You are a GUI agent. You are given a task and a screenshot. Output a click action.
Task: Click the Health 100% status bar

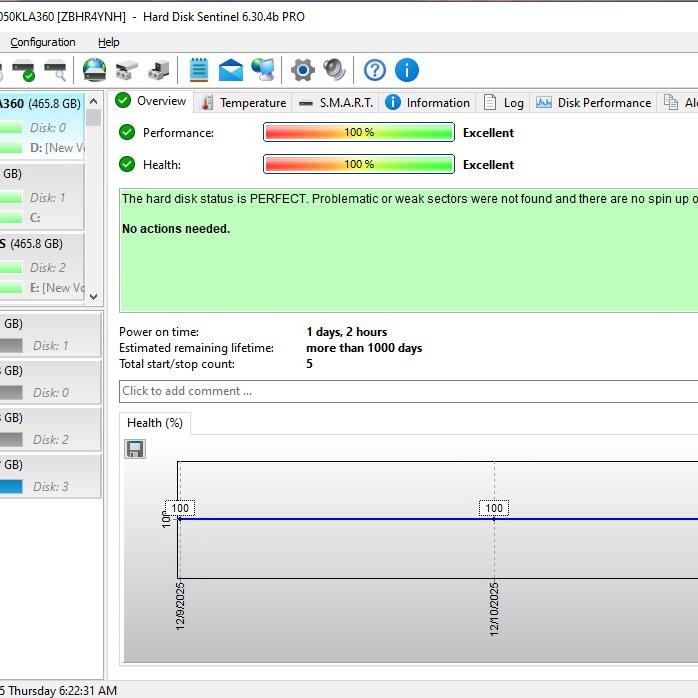coord(359,165)
